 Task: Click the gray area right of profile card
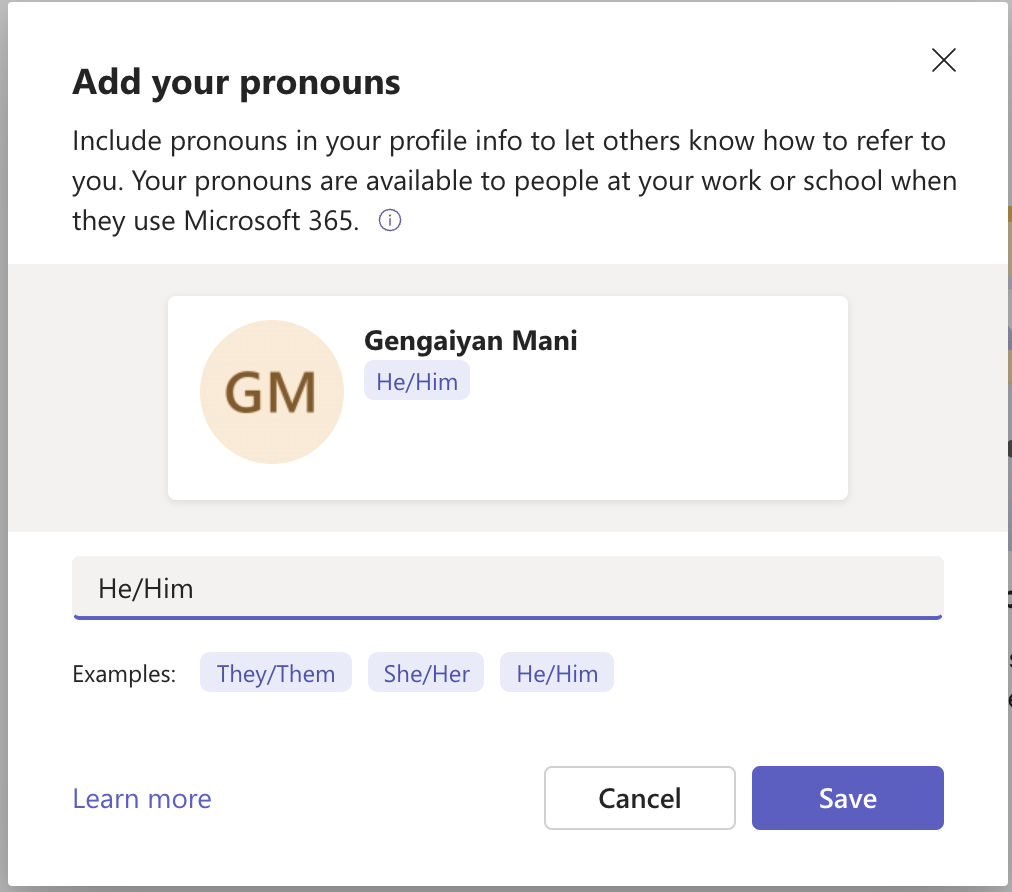927,398
